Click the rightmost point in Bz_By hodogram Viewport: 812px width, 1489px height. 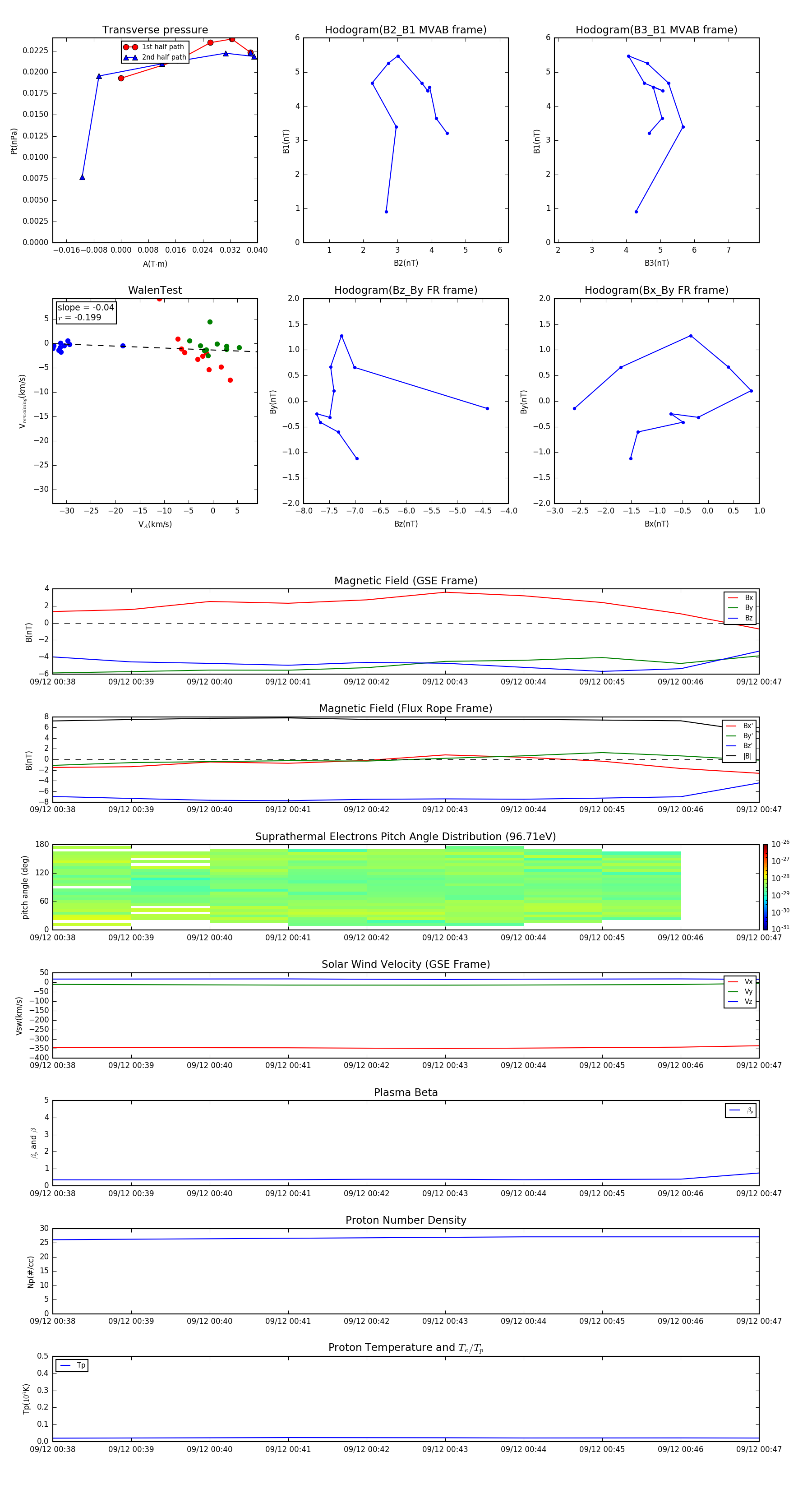click(487, 409)
